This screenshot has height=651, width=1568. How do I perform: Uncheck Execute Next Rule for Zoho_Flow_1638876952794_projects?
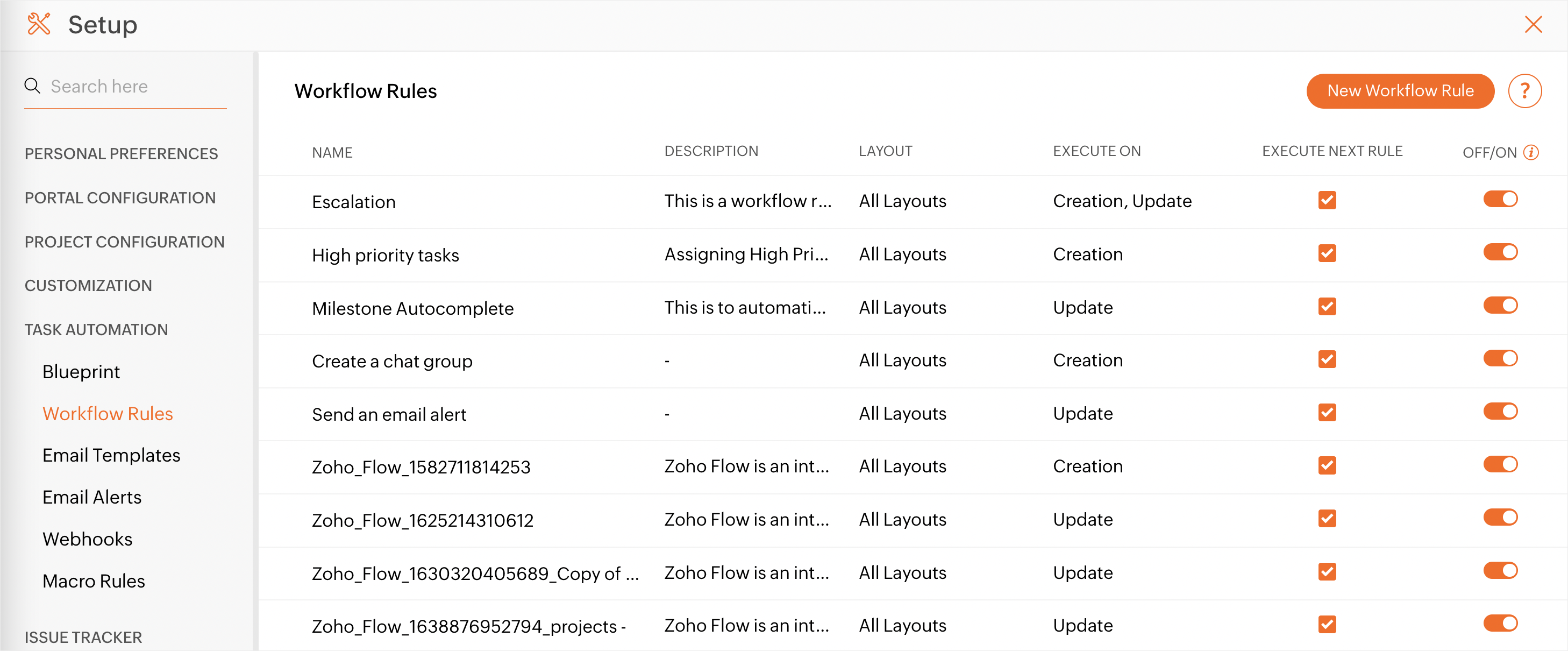pos(1327,624)
